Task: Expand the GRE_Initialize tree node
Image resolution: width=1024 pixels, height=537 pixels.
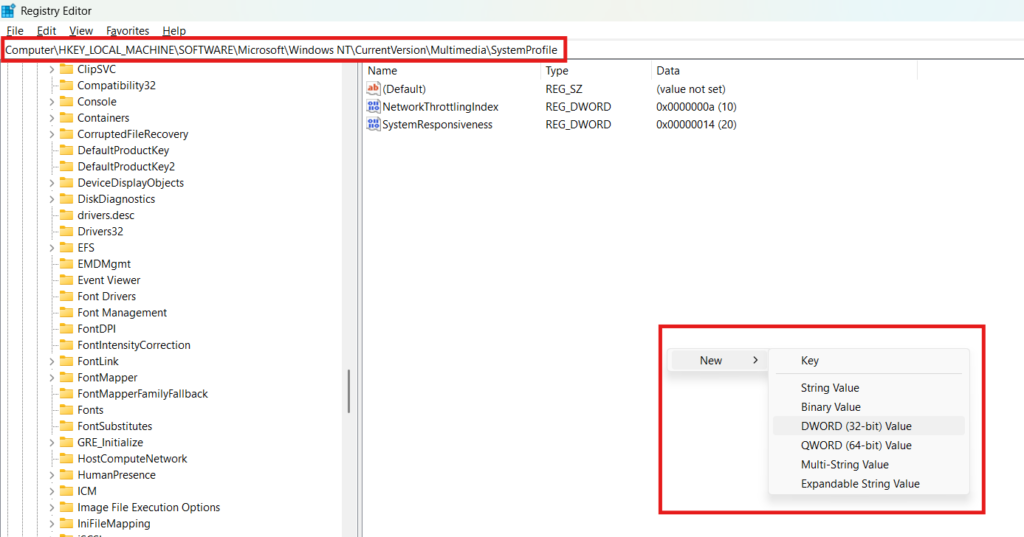Action: click(52, 443)
